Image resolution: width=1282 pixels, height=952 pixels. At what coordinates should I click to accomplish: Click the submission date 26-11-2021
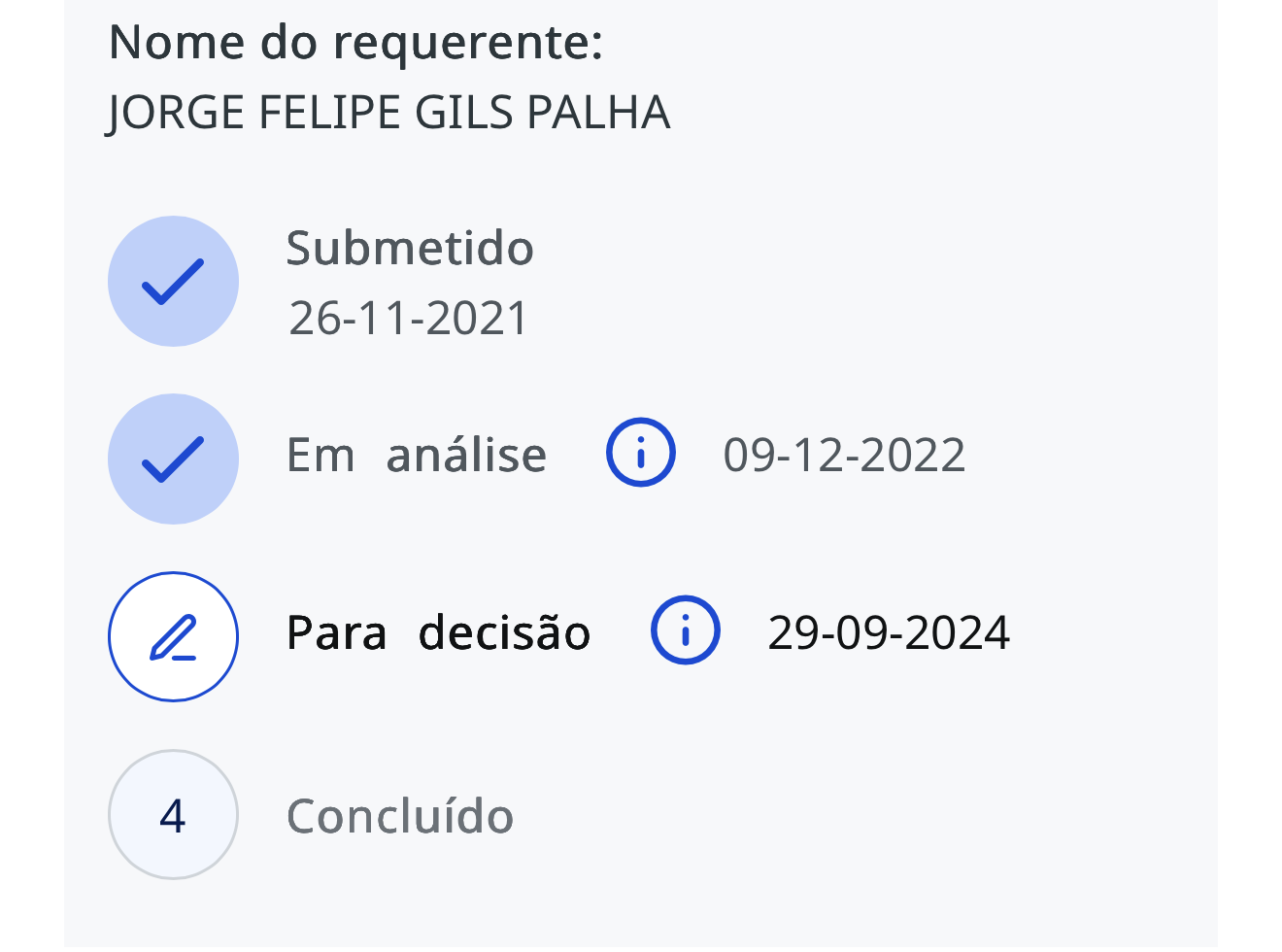pyautogui.click(x=409, y=319)
